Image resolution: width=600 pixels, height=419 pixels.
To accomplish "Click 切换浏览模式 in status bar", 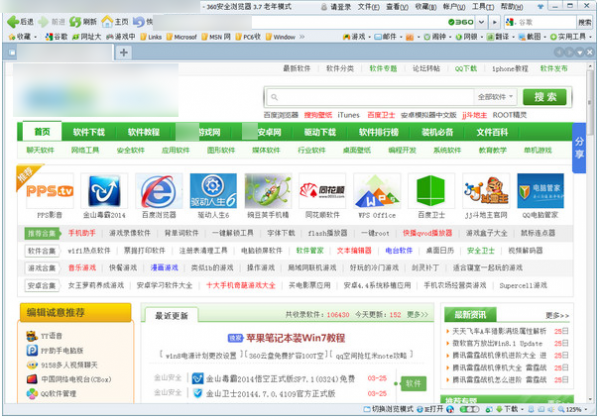I will (388, 409).
